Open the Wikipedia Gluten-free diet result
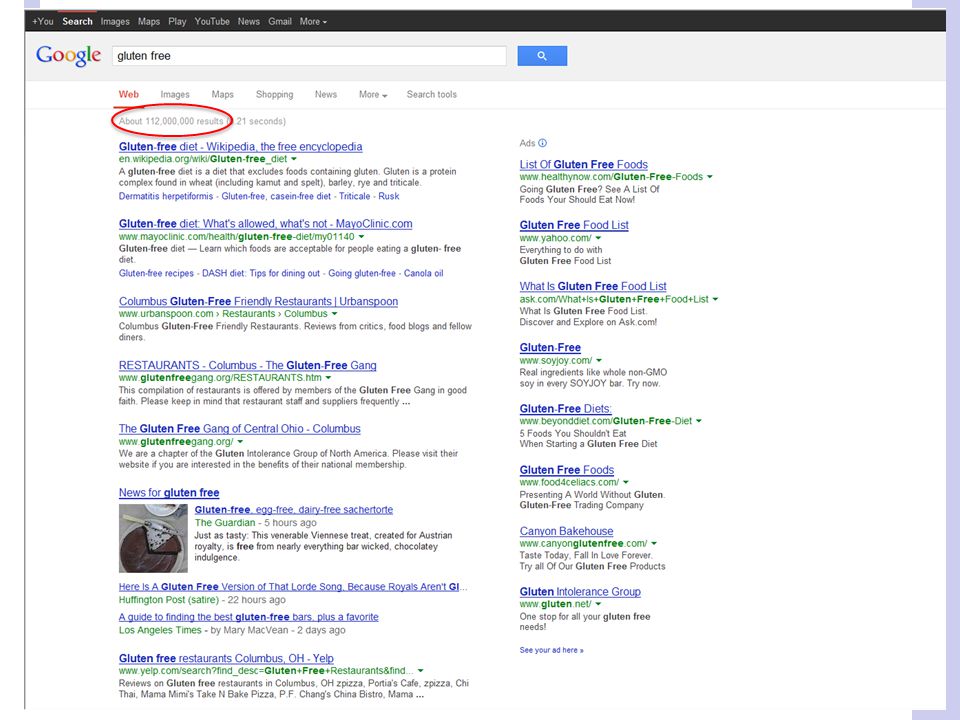Viewport: 960px width, 720px height. pos(241,147)
